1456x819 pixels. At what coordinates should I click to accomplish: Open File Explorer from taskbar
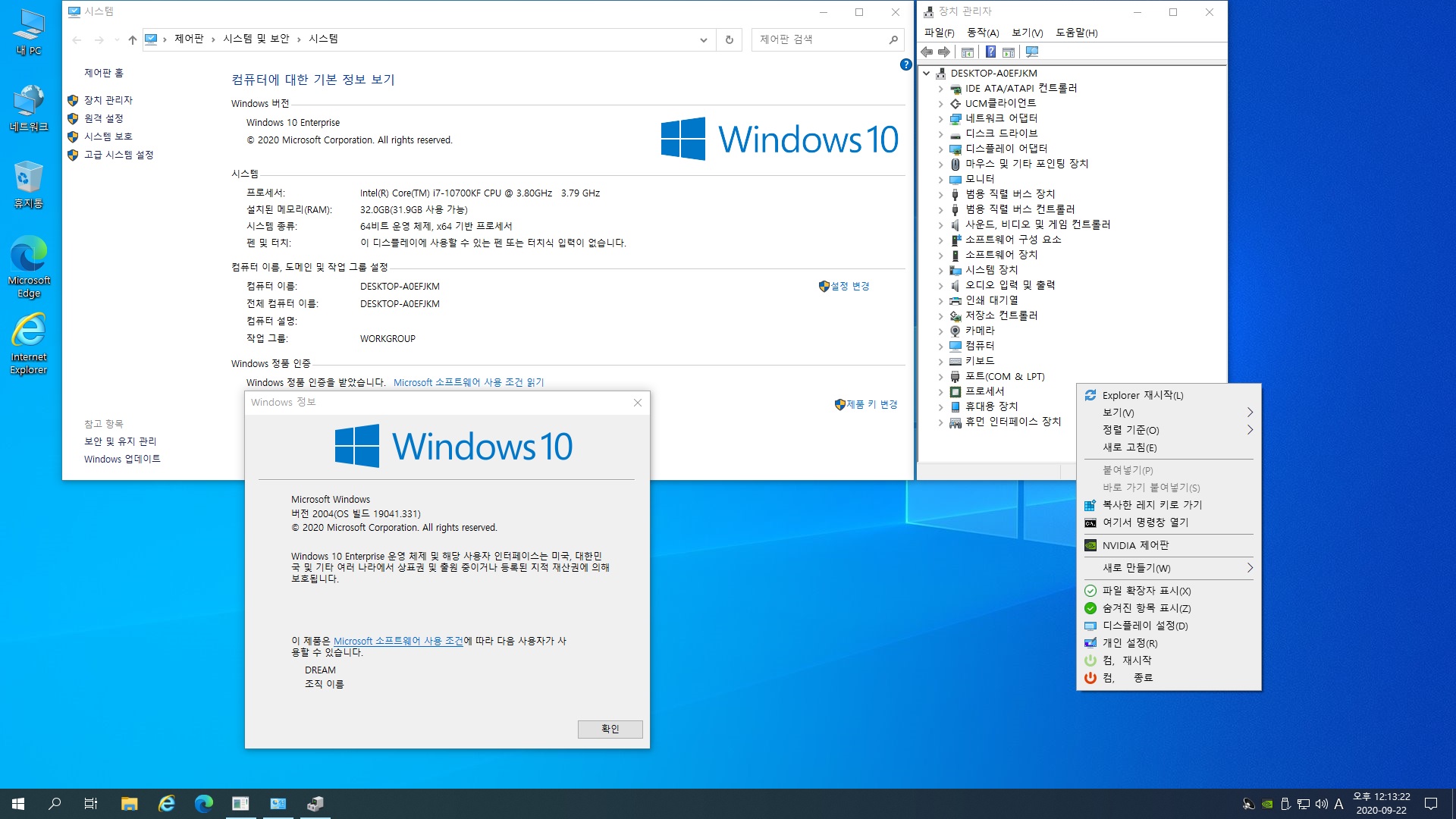[x=129, y=804]
